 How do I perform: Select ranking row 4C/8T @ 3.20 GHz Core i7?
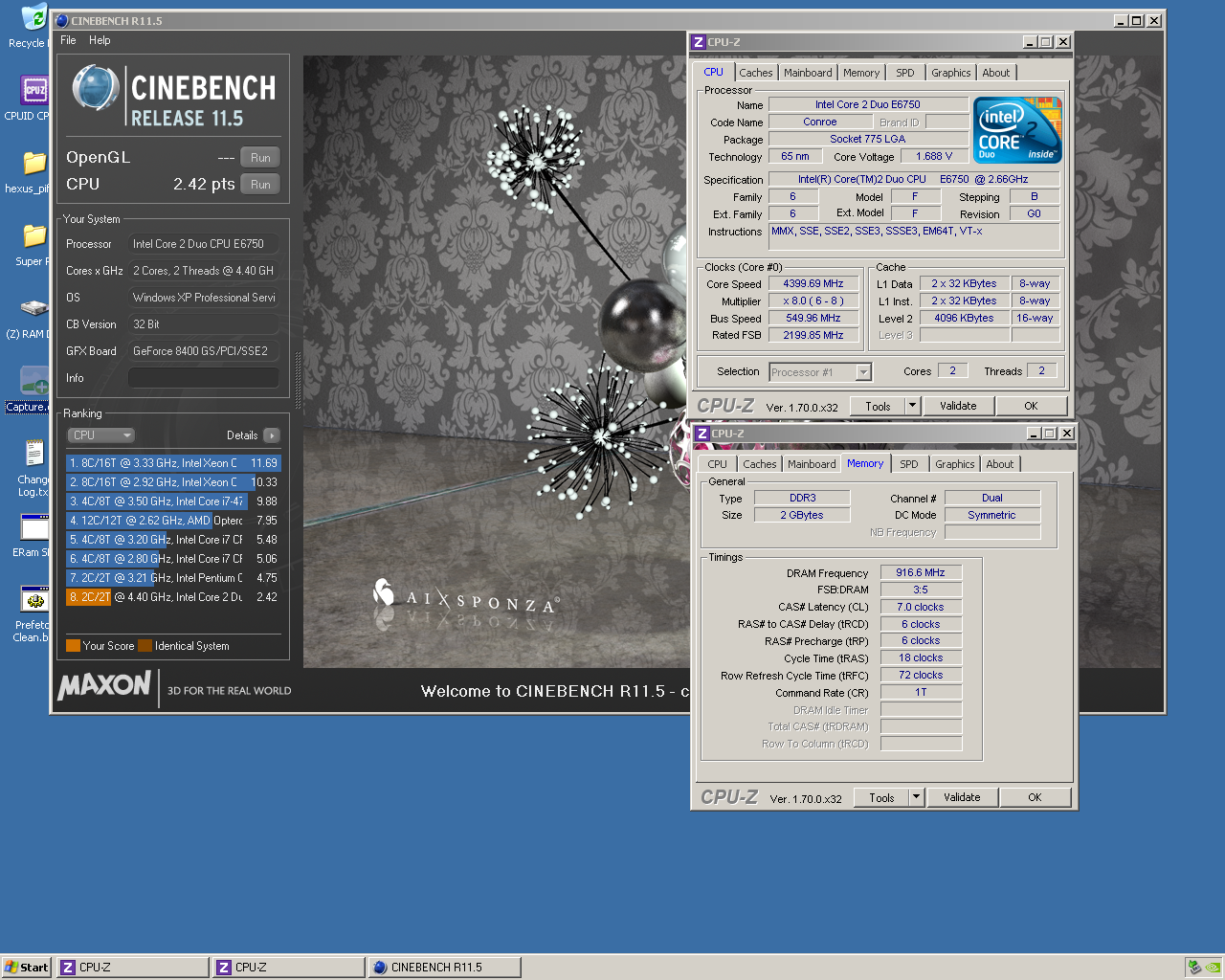(173, 540)
